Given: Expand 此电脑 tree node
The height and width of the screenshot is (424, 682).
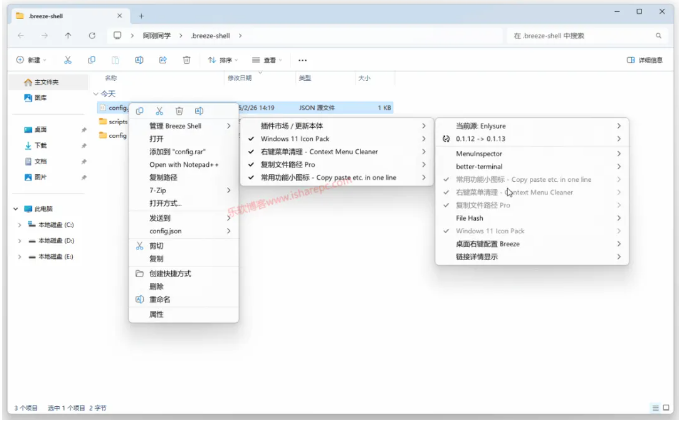Looking at the screenshot, I should click(x=16, y=209).
